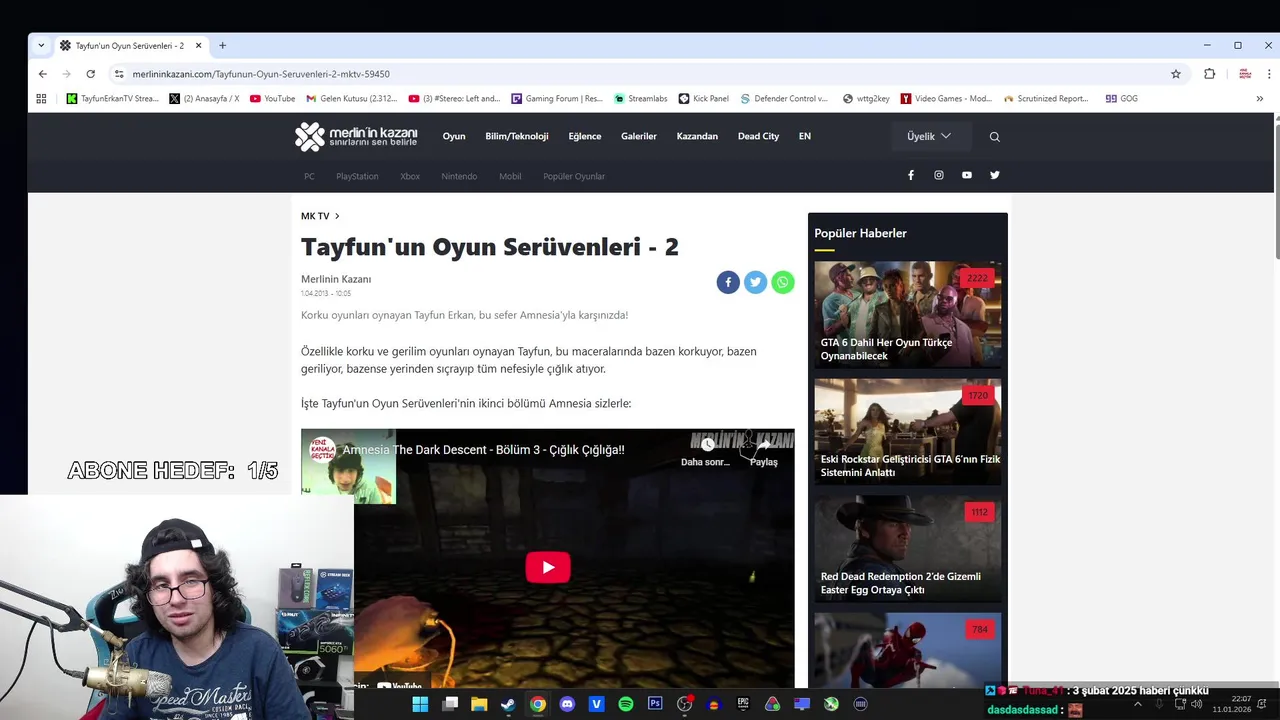Open the Eğlence menu item
This screenshot has width=1280, height=720.
click(x=585, y=137)
